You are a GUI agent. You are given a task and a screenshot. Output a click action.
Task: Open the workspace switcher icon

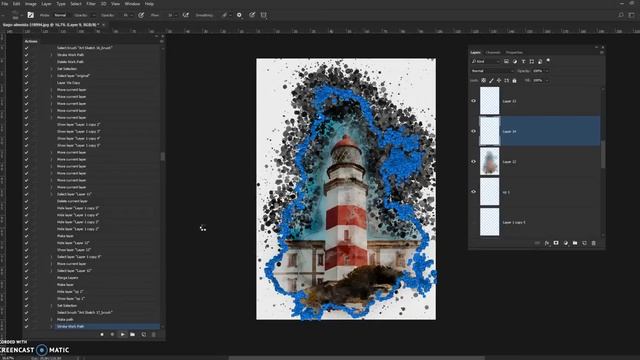pyautogui.click(x=631, y=15)
